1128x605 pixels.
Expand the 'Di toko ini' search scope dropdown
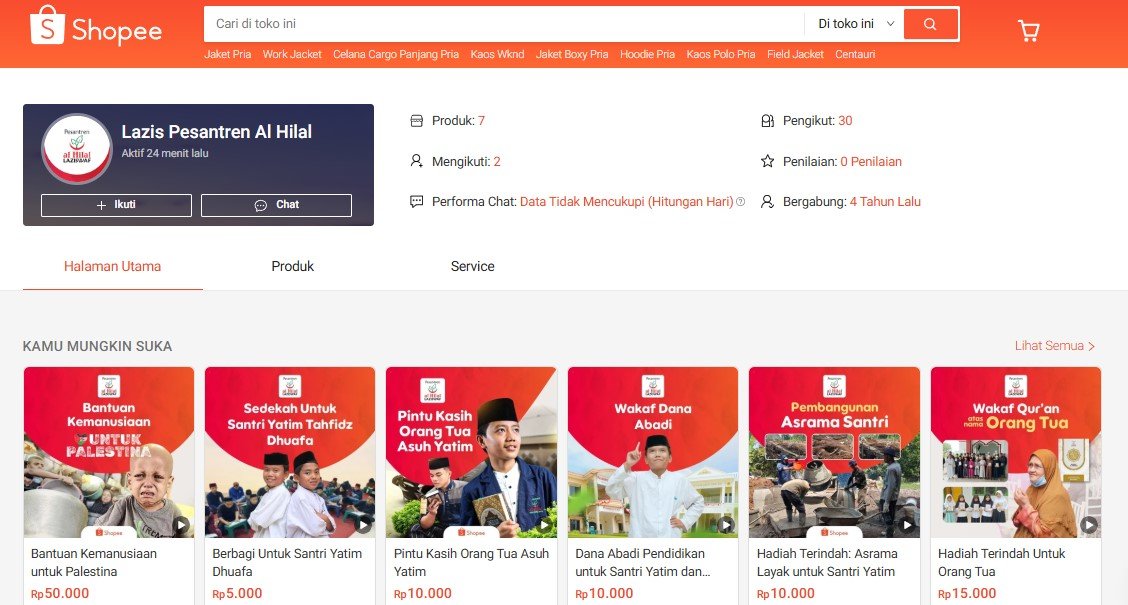click(x=856, y=24)
